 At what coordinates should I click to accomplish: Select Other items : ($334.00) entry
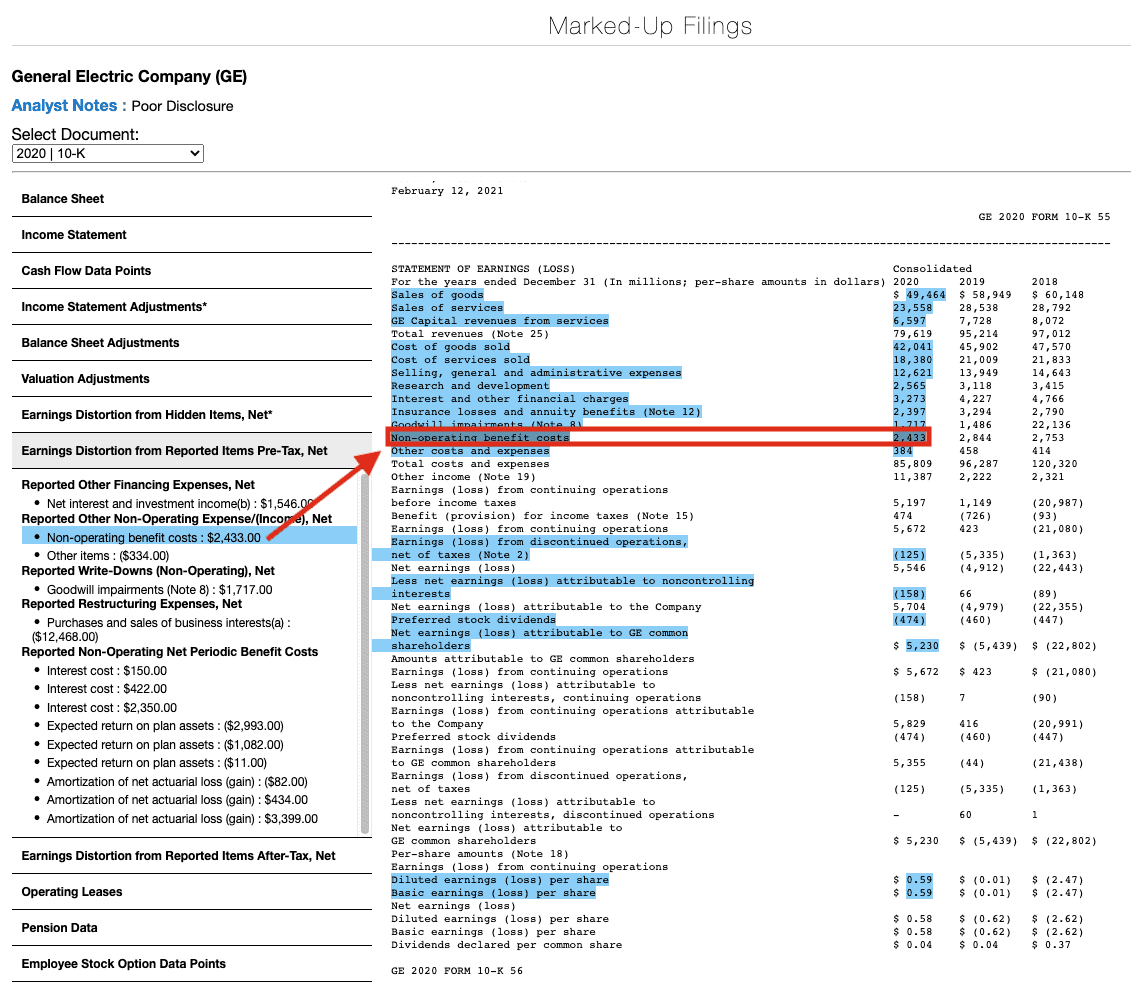[x=107, y=556]
